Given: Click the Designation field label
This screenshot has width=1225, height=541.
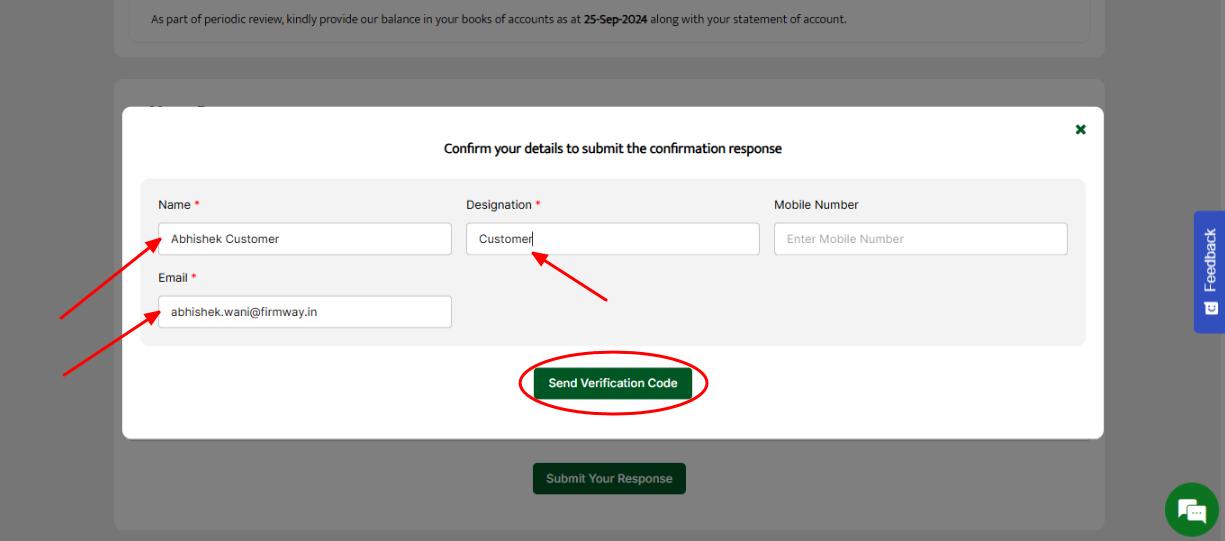Looking at the screenshot, I should tap(498, 205).
